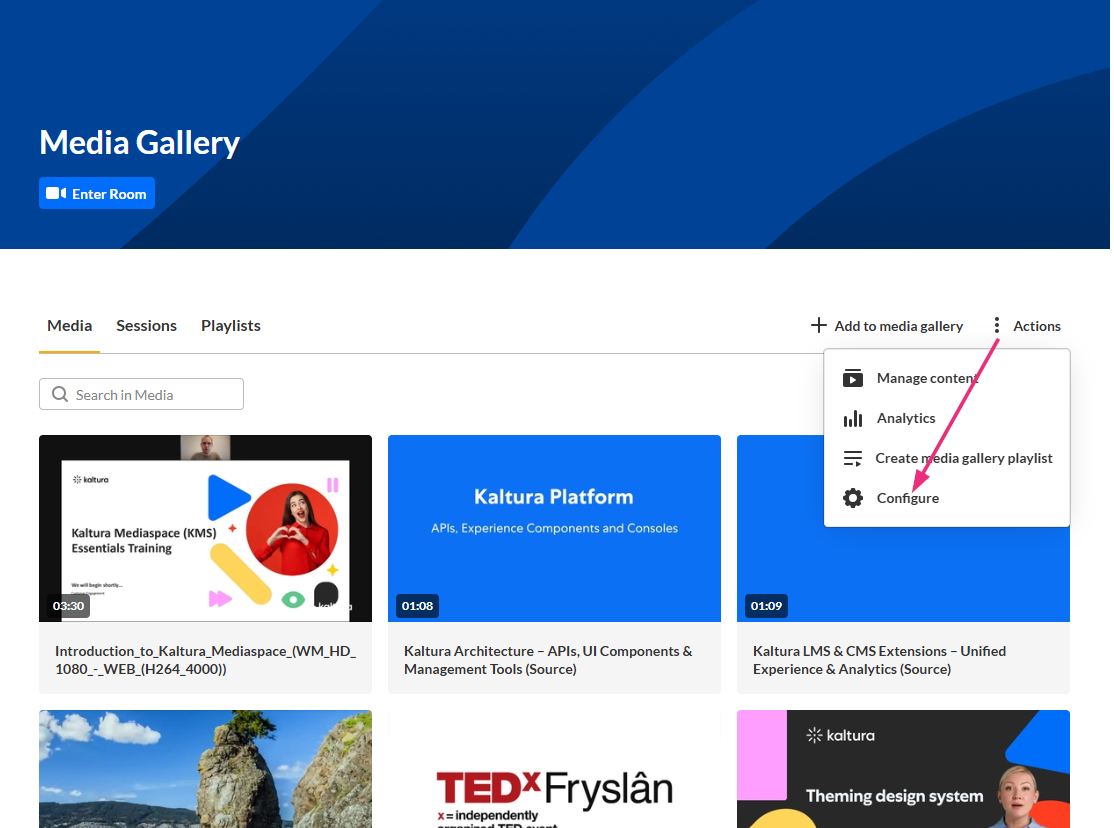The image size is (1114, 828).
Task: Select Configure from Actions menu
Action: [x=946, y=498]
